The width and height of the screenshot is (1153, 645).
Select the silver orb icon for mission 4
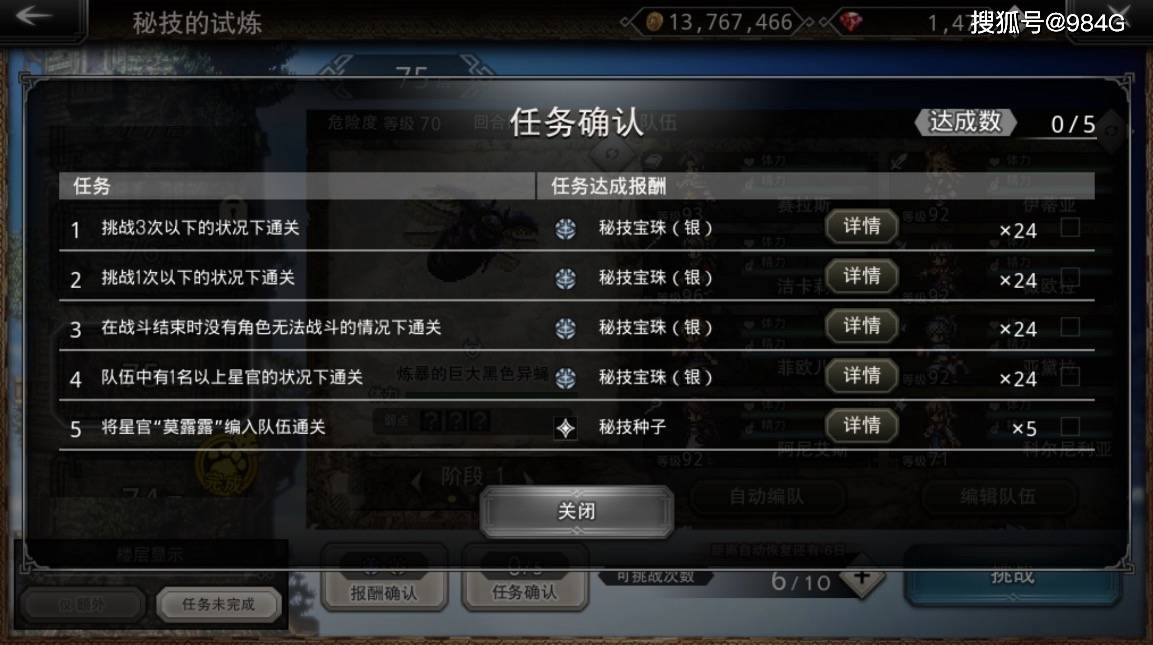[x=565, y=378]
